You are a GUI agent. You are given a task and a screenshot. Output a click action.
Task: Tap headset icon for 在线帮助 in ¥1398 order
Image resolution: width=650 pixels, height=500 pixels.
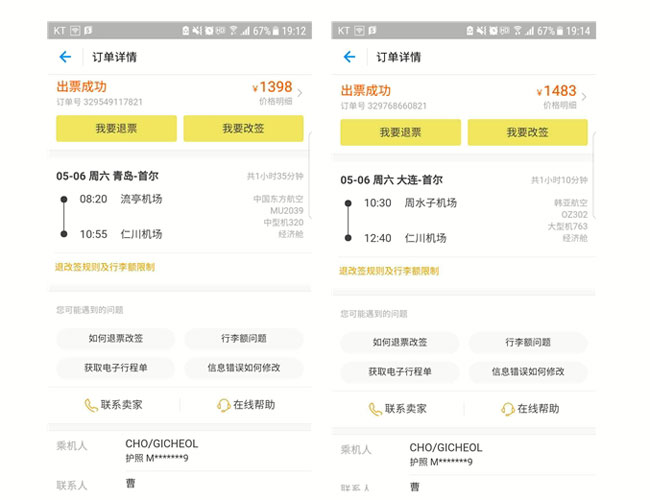click(224, 405)
